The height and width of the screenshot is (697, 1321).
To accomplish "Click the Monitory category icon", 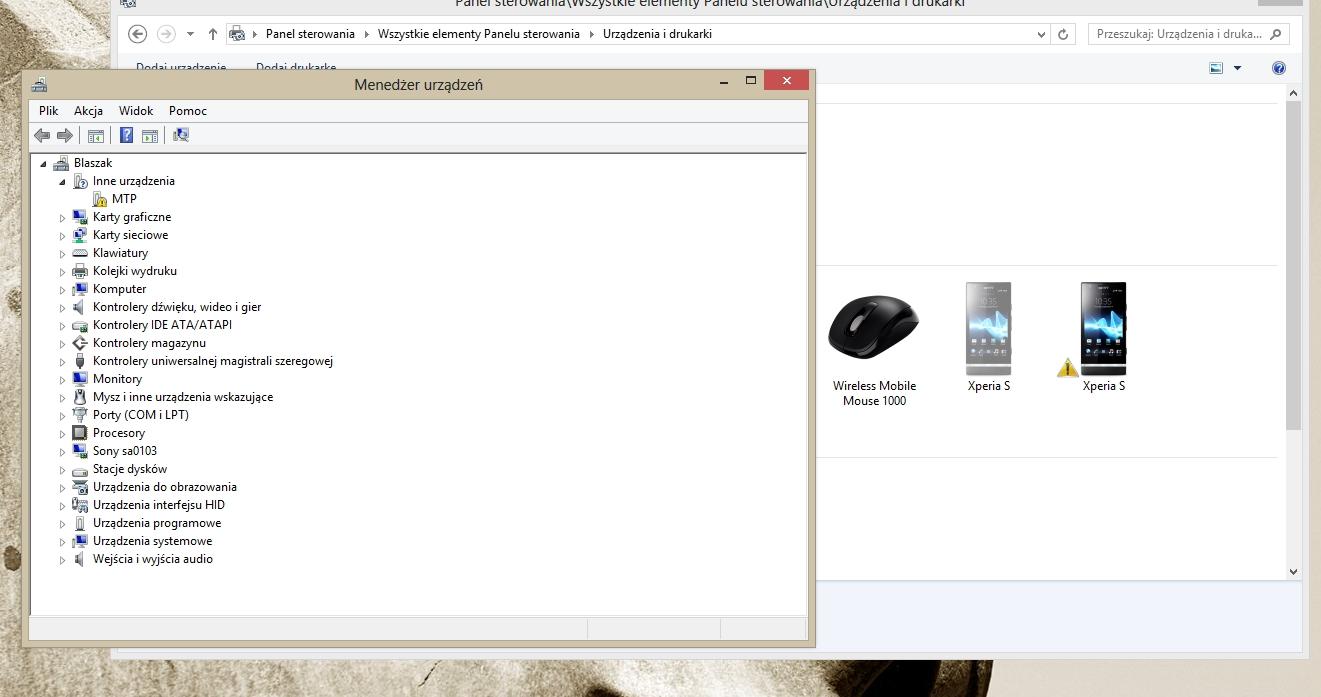I will tap(80, 379).
